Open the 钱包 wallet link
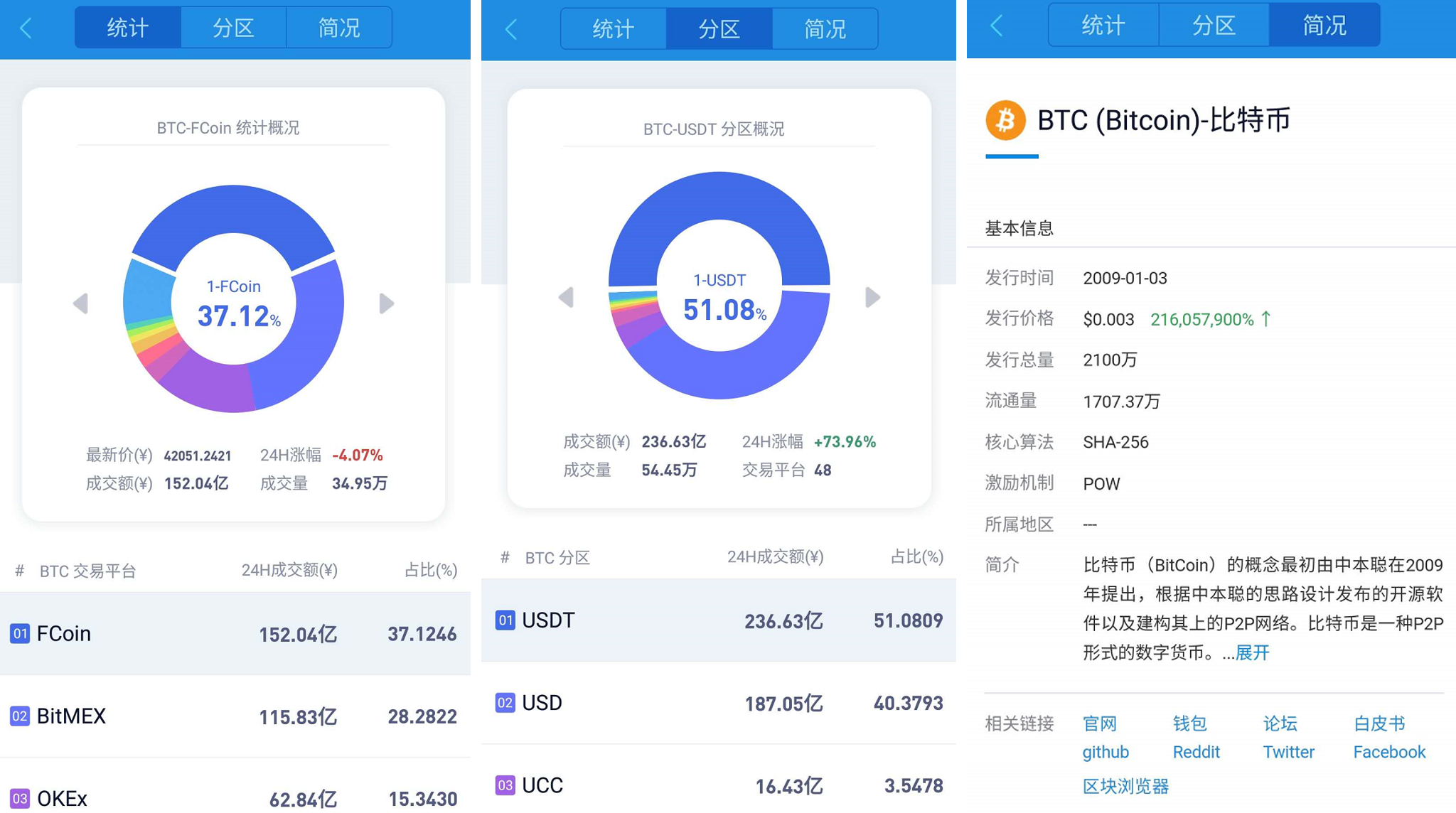This screenshot has height=813, width=1456. (1190, 723)
